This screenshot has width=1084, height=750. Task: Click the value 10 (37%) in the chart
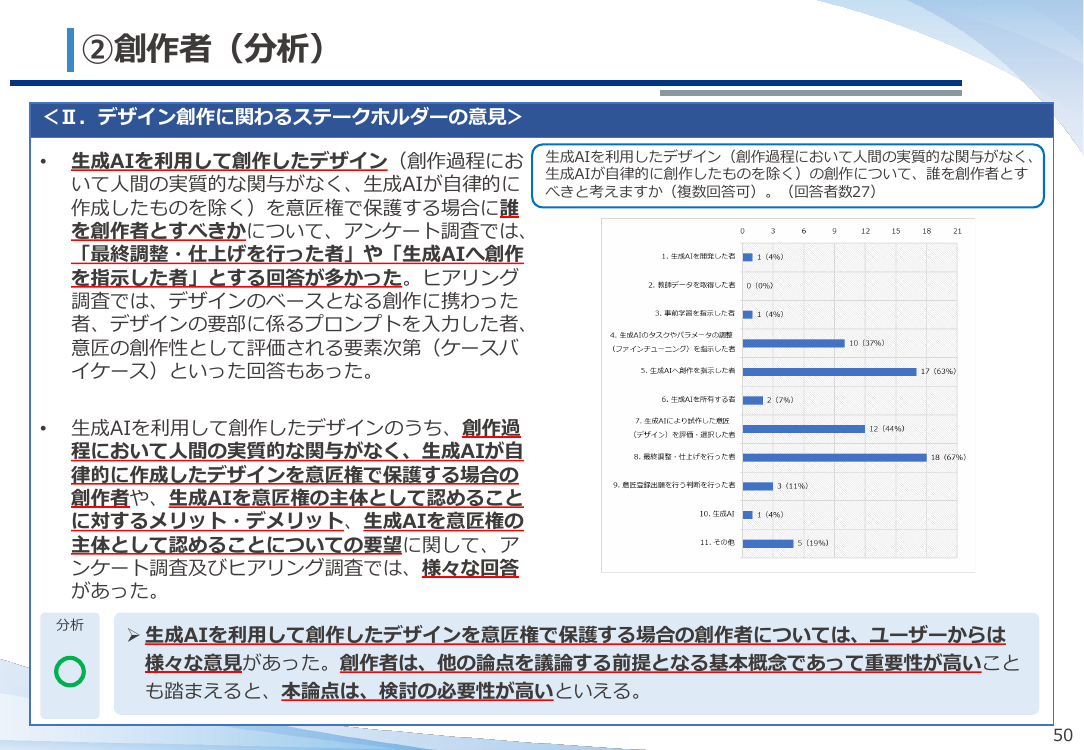[x=866, y=343]
